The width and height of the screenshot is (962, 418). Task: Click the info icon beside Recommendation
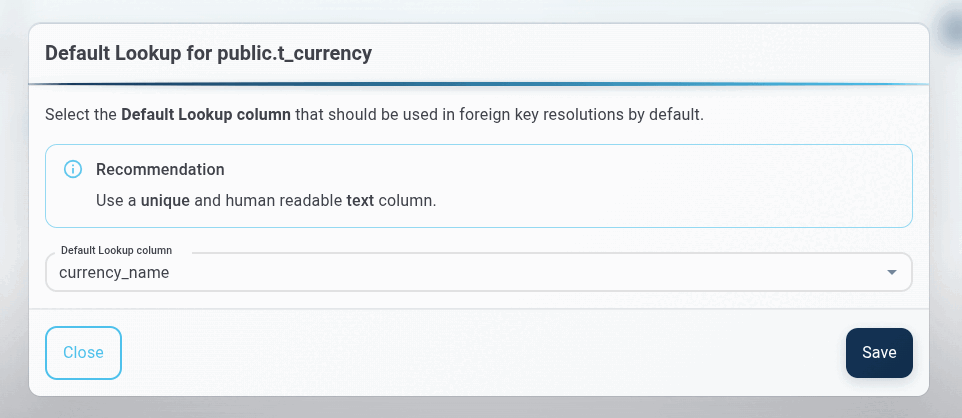(x=73, y=169)
